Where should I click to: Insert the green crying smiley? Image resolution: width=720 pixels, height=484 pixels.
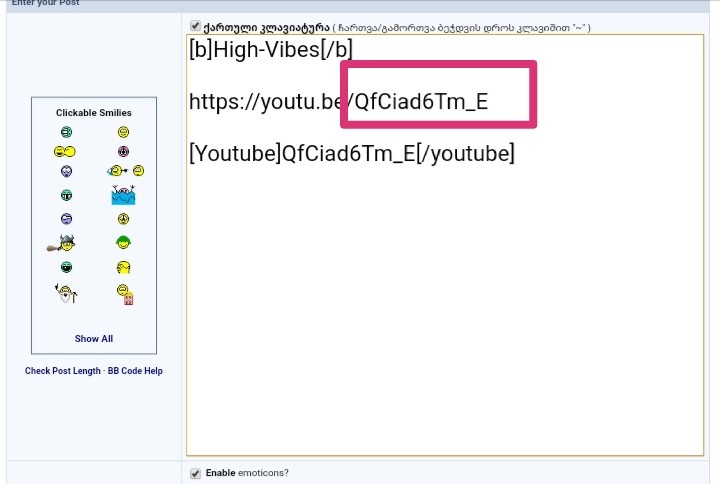click(67, 195)
